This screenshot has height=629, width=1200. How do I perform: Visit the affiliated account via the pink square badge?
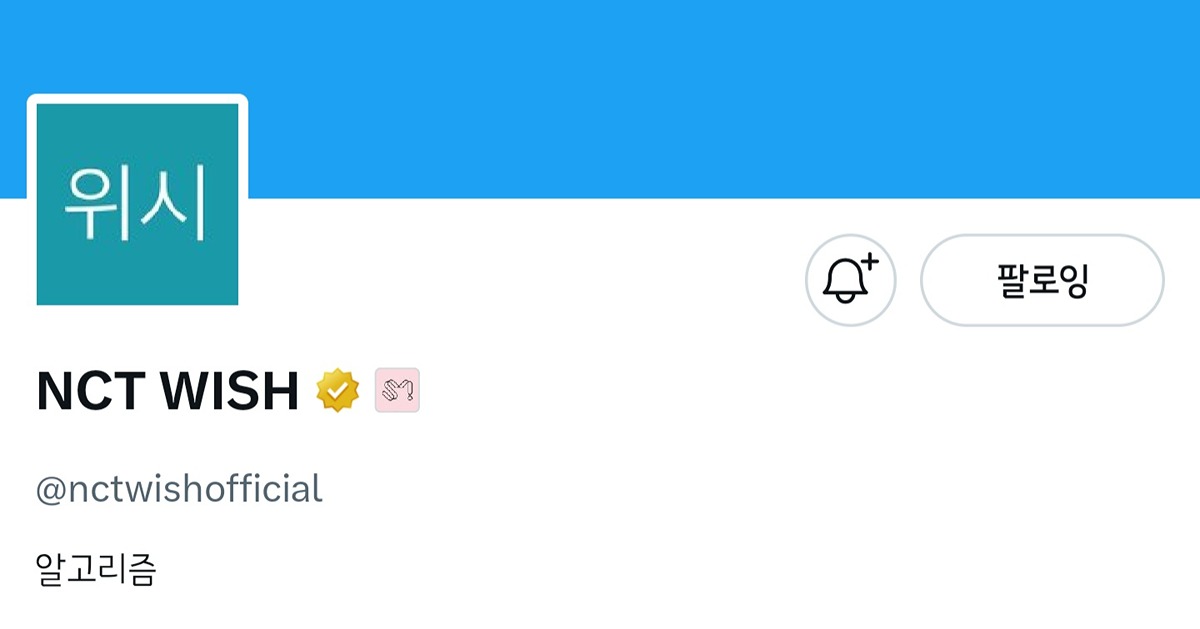(397, 390)
